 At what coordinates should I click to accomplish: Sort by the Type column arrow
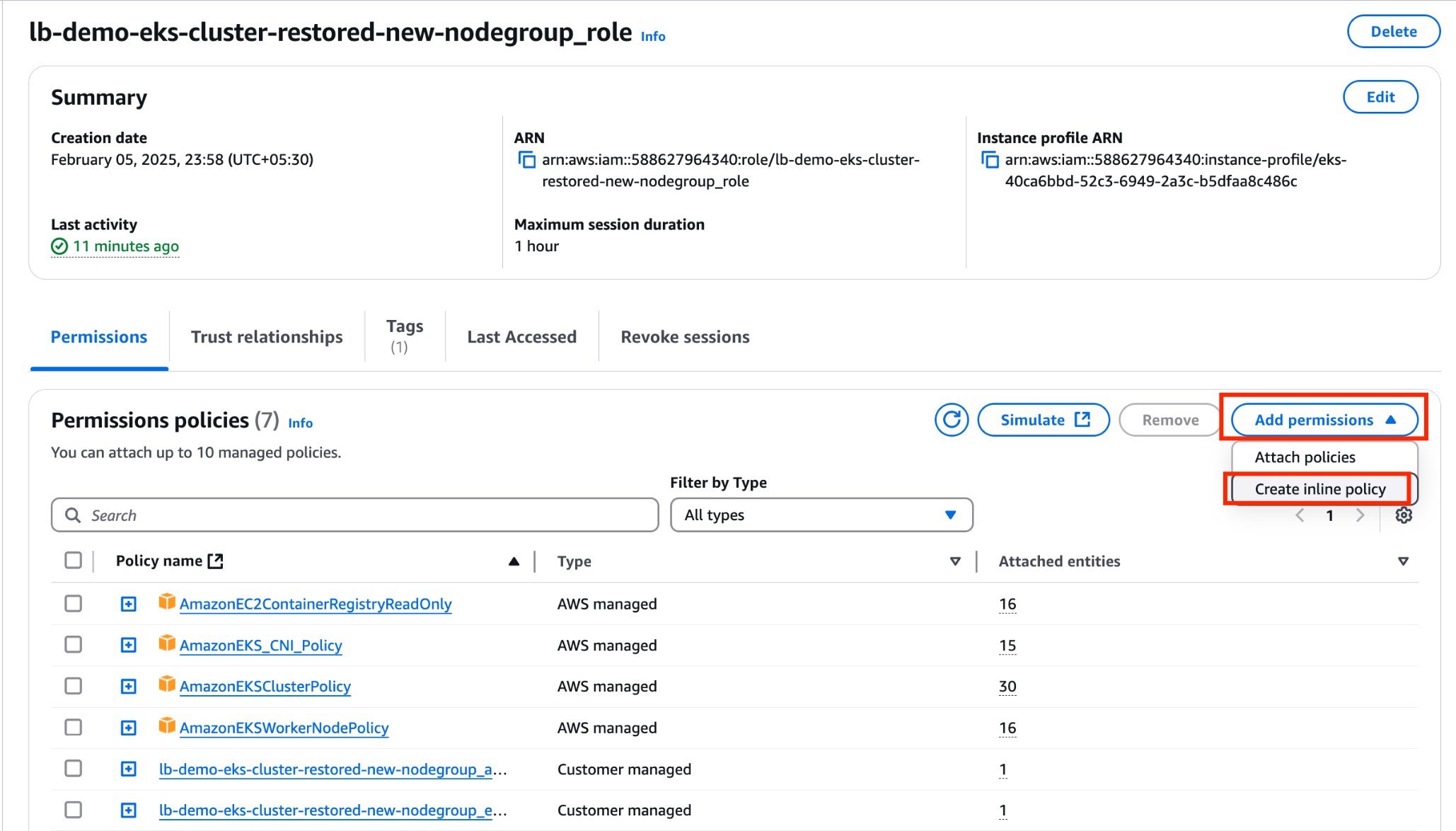pos(955,561)
